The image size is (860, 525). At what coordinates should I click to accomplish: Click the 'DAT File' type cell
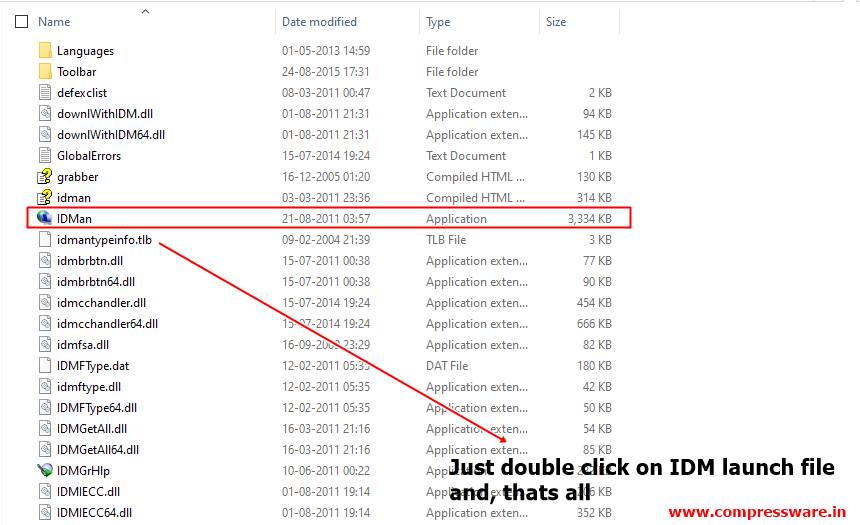tap(447, 365)
